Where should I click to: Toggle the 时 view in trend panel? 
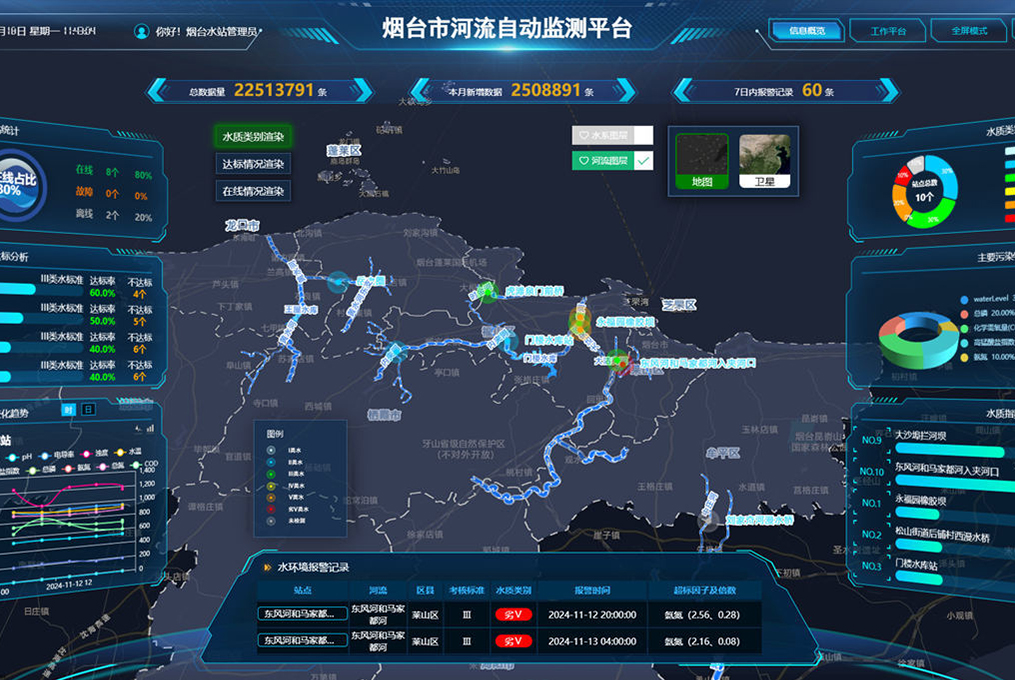pyautogui.click(x=69, y=410)
